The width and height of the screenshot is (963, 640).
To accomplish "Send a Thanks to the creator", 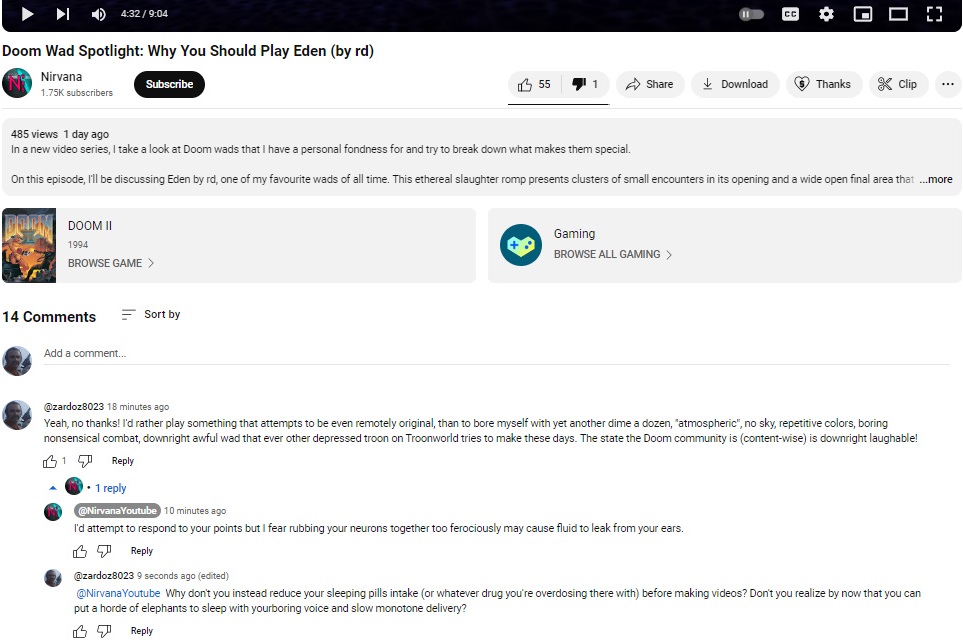I will click(824, 84).
